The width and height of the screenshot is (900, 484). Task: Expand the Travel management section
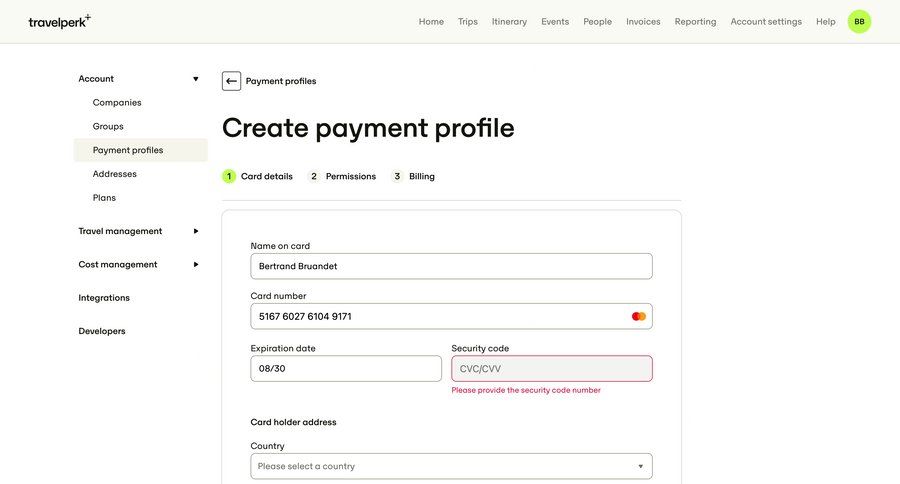click(195, 231)
